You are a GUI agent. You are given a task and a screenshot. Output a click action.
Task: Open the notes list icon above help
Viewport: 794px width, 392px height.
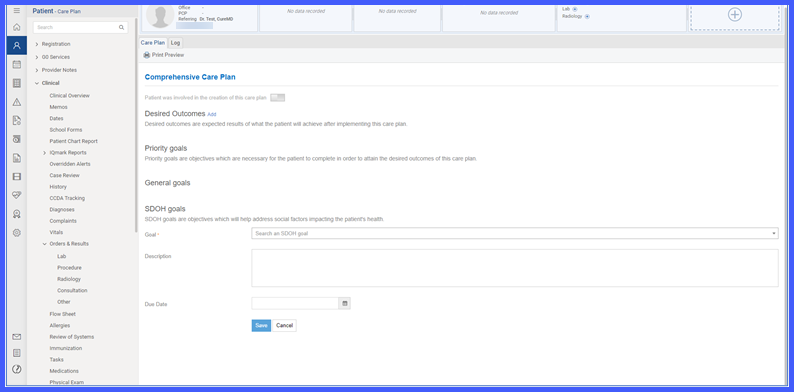[17, 353]
